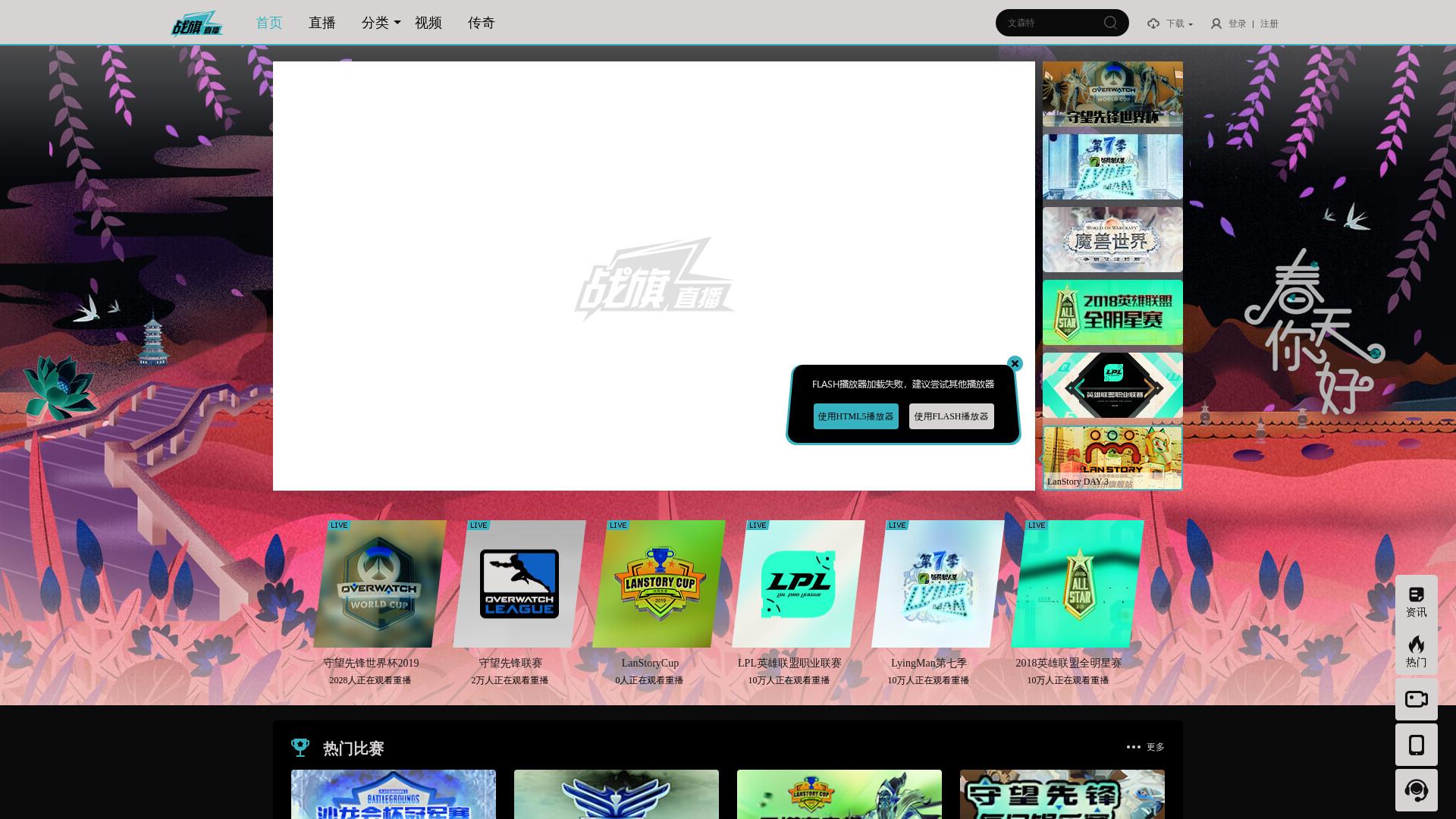Image resolution: width=1456 pixels, height=819 pixels.
Task: Select 守望先锋世界杯 side banner
Action: pyautogui.click(x=1112, y=94)
